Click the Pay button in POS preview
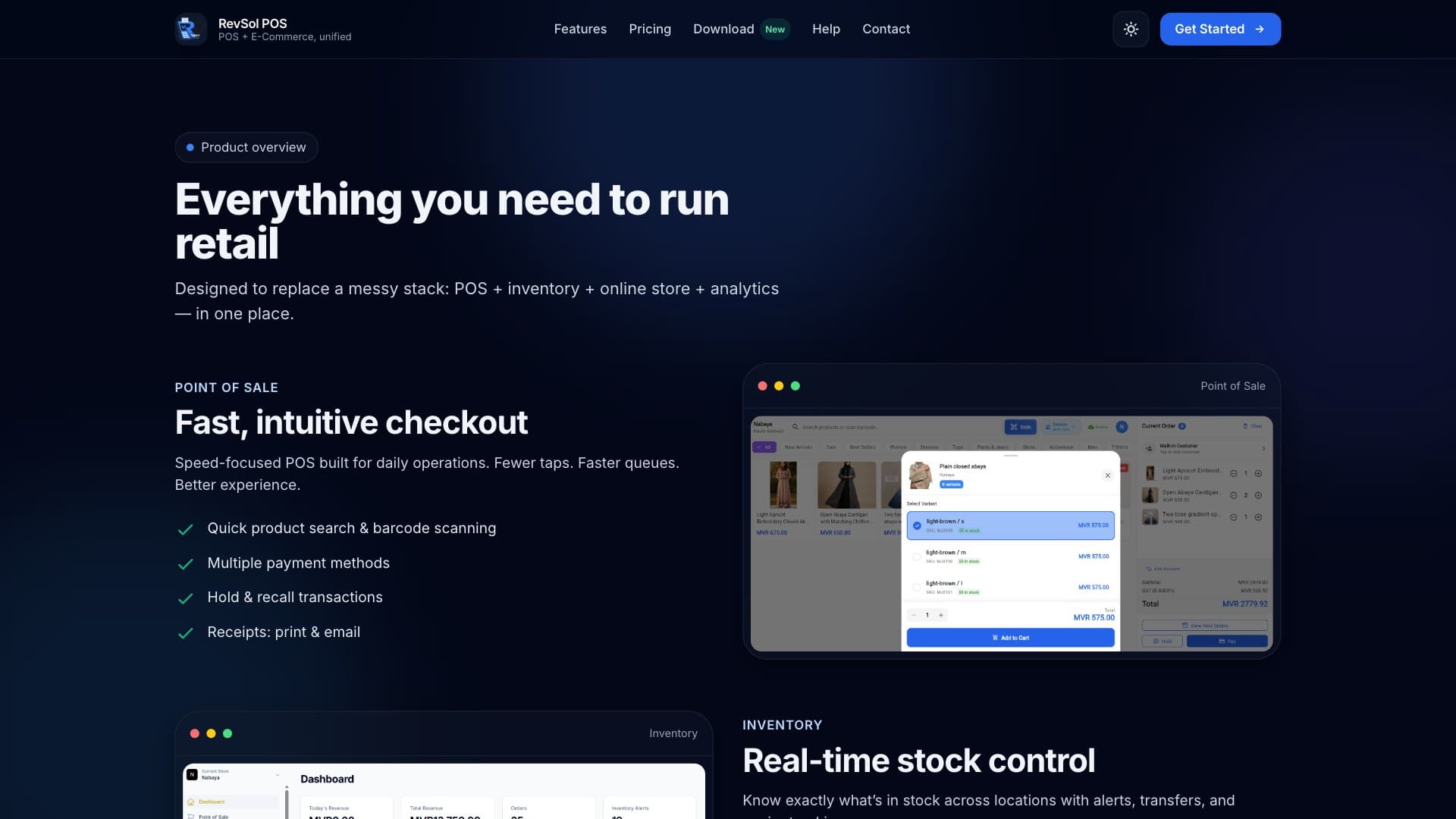1456x819 pixels. pyautogui.click(x=1227, y=642)
